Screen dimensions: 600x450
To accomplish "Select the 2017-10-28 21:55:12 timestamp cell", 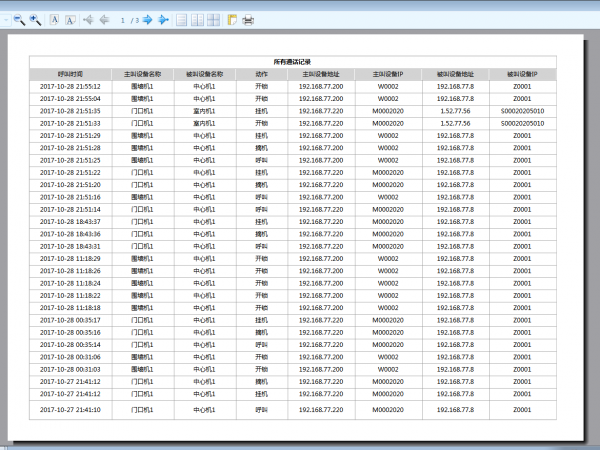I will click(70, 86).
